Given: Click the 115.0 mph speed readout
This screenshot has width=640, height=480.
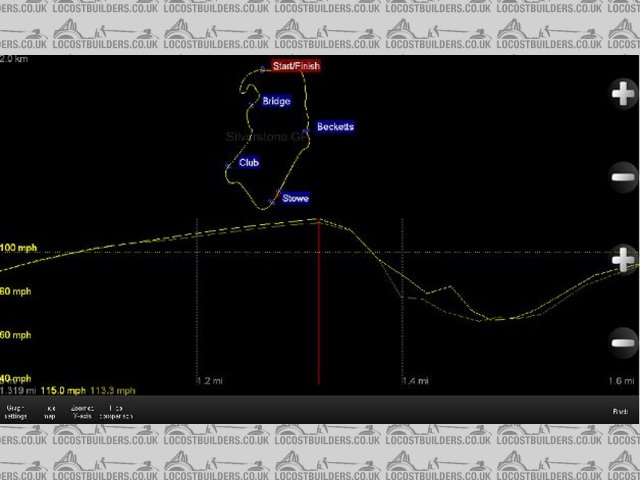Looking at the screenshot, I should pos(62,391).
